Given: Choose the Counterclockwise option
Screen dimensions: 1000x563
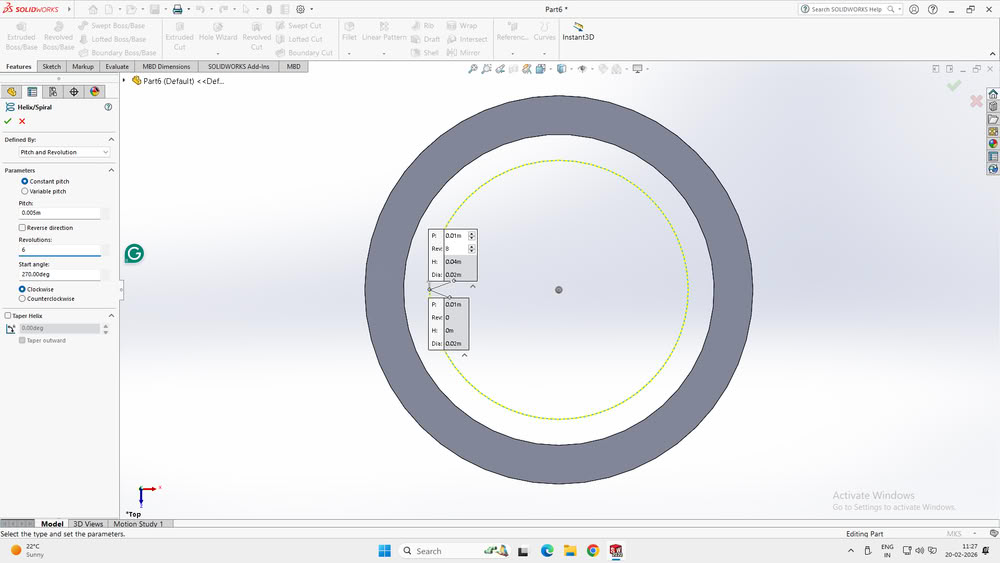Looking at the screenshot, I should click(x=23, y=298).
